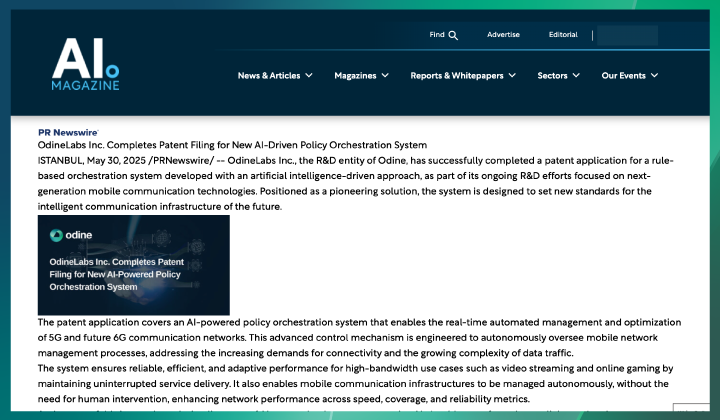This screenshot has height=420, width=720.
Task: Click the chevron beside Our Events
Action: 654,75
